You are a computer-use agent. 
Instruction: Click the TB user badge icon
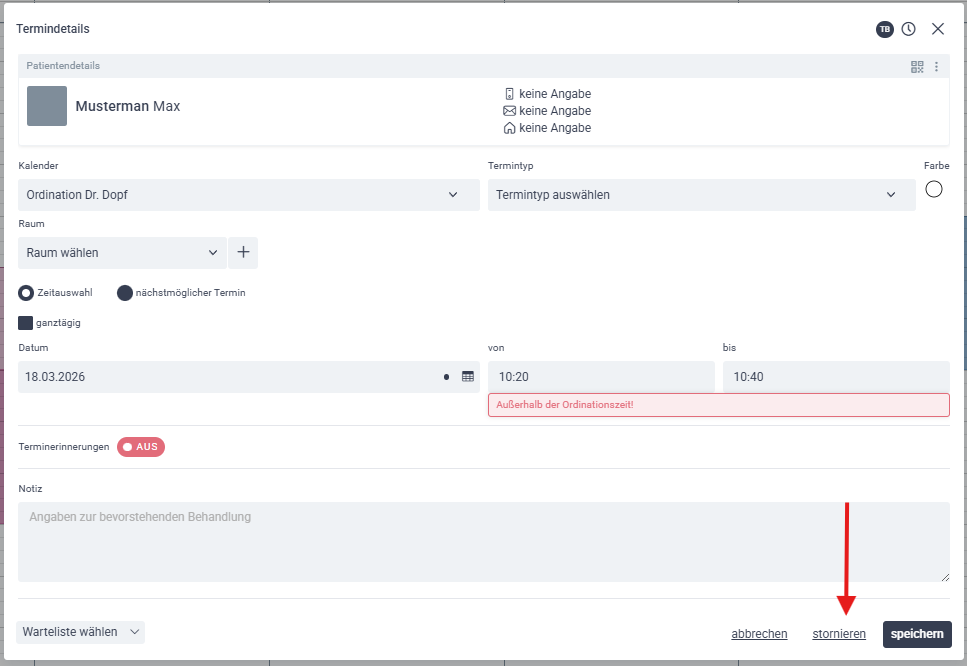(884, 29)
